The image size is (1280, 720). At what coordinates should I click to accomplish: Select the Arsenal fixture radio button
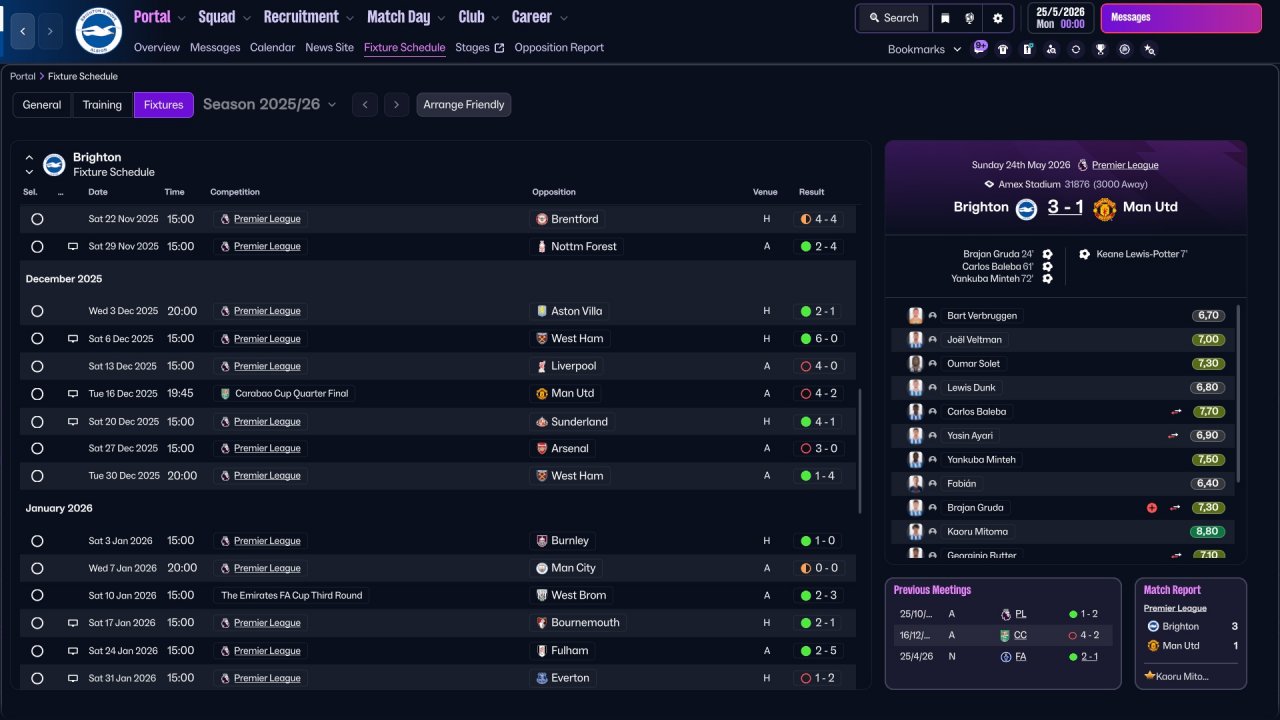37,448
